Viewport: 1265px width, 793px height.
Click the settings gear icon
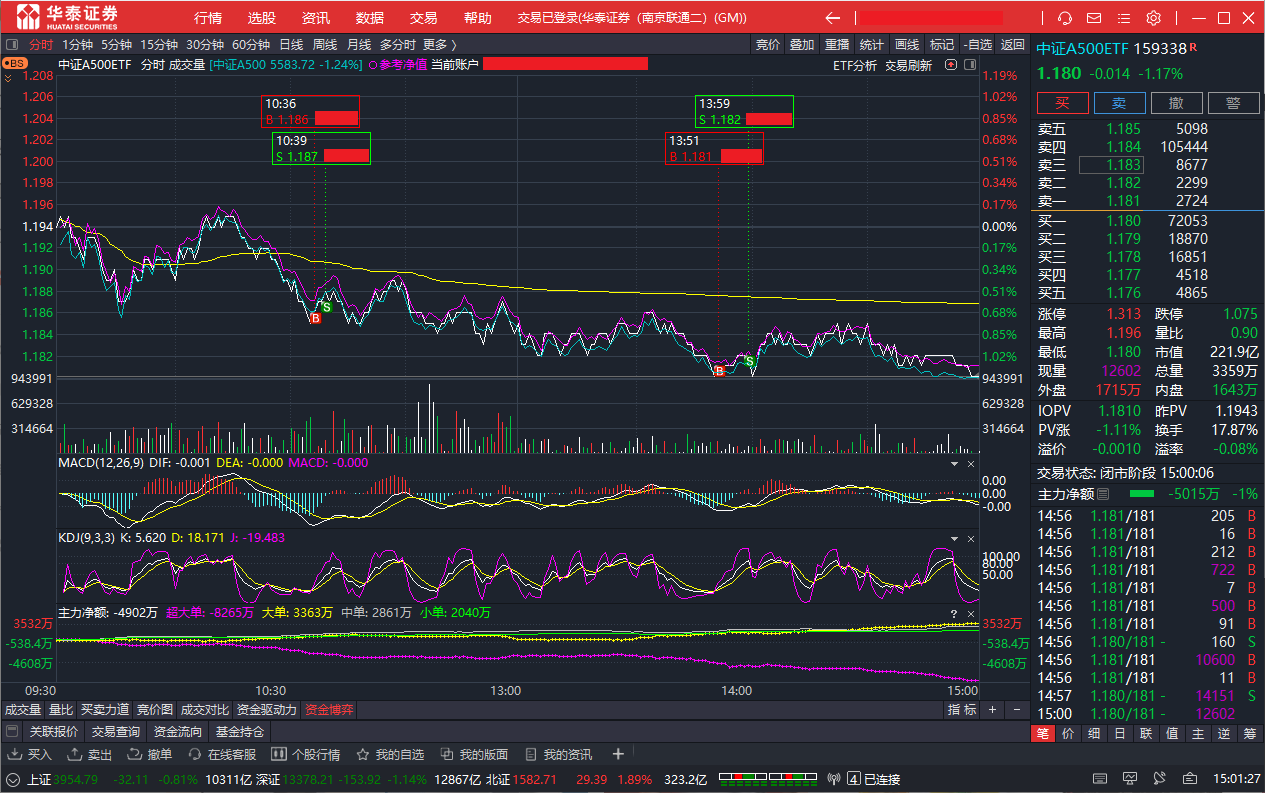point(1153,18)
